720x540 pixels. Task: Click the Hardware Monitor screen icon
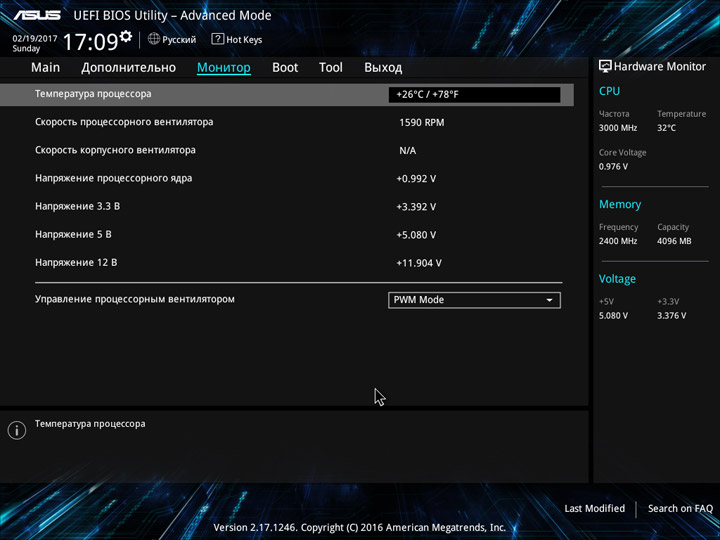click(605, 67)
